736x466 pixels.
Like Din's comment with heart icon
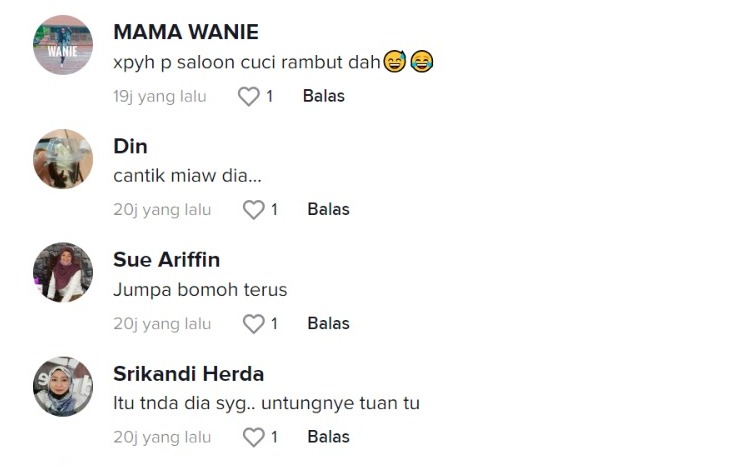coord(253,210)
